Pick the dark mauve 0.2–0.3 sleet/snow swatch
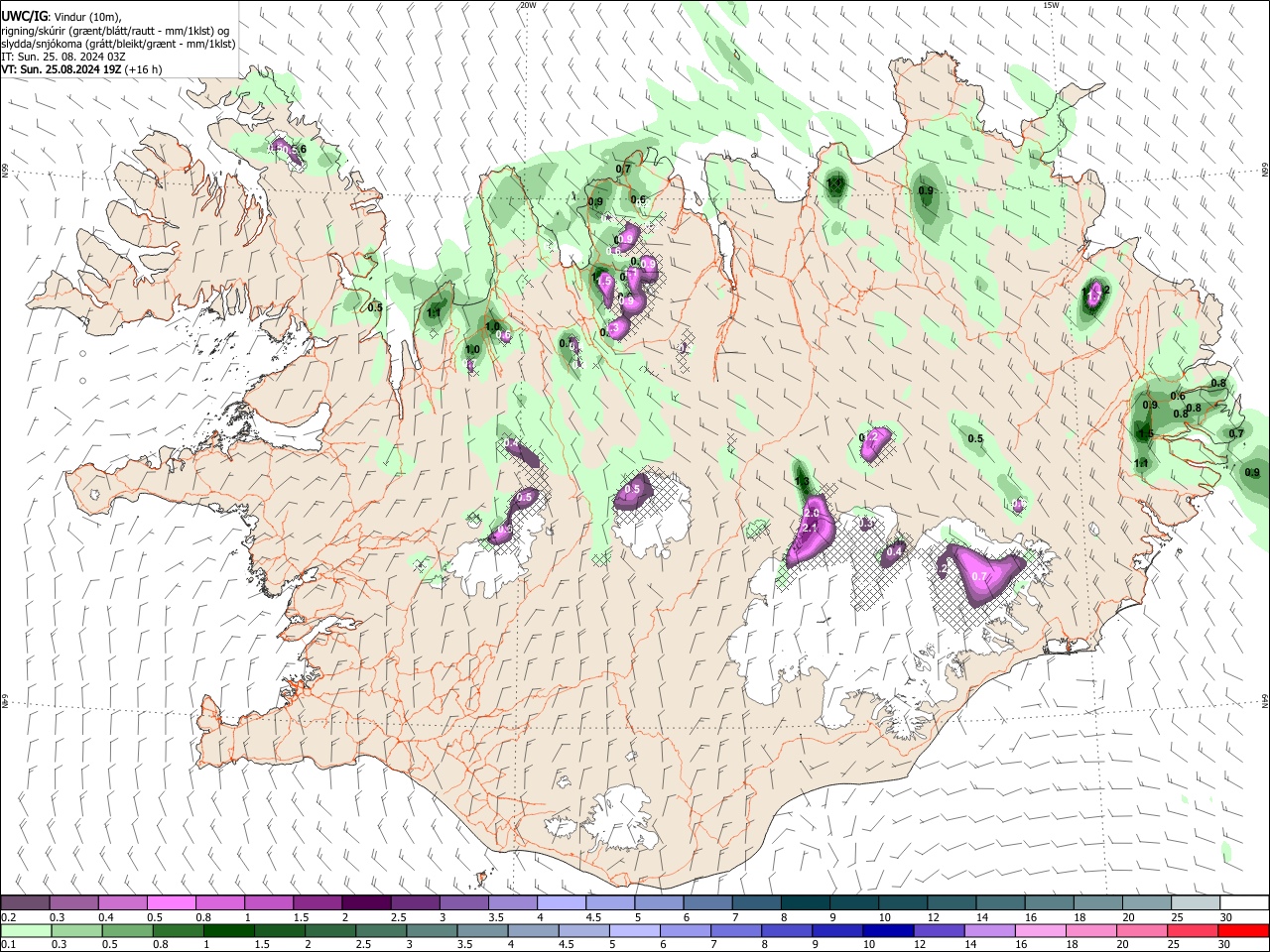The height and width of the screenshot is (952, 1270). click(x=25, y=903)
